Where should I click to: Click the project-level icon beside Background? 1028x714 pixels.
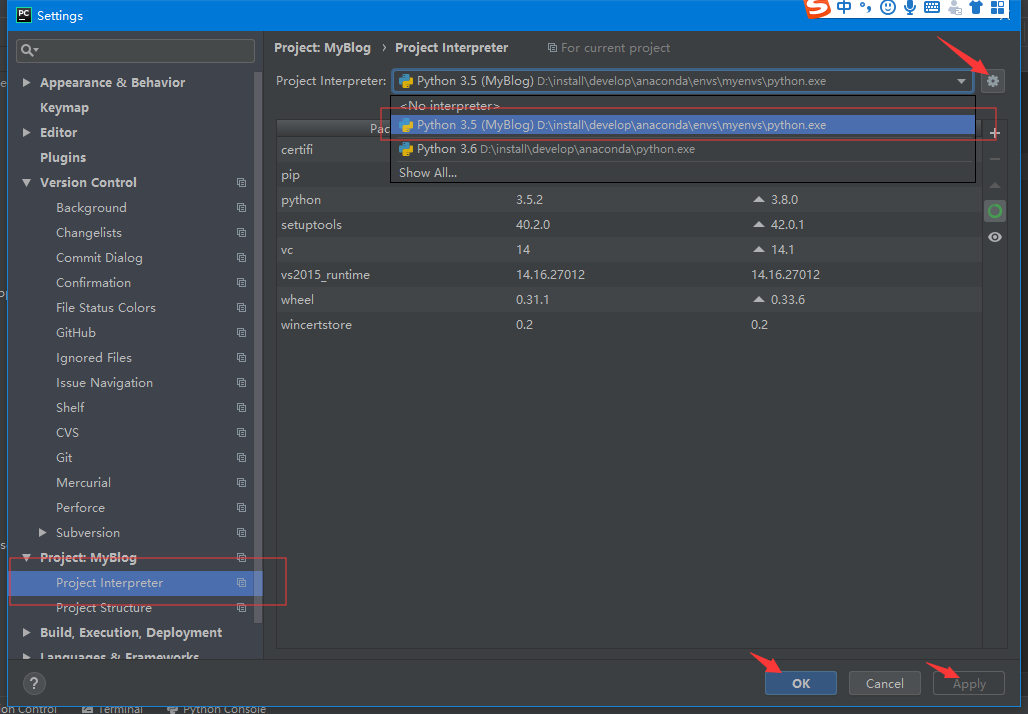point(241,207)
